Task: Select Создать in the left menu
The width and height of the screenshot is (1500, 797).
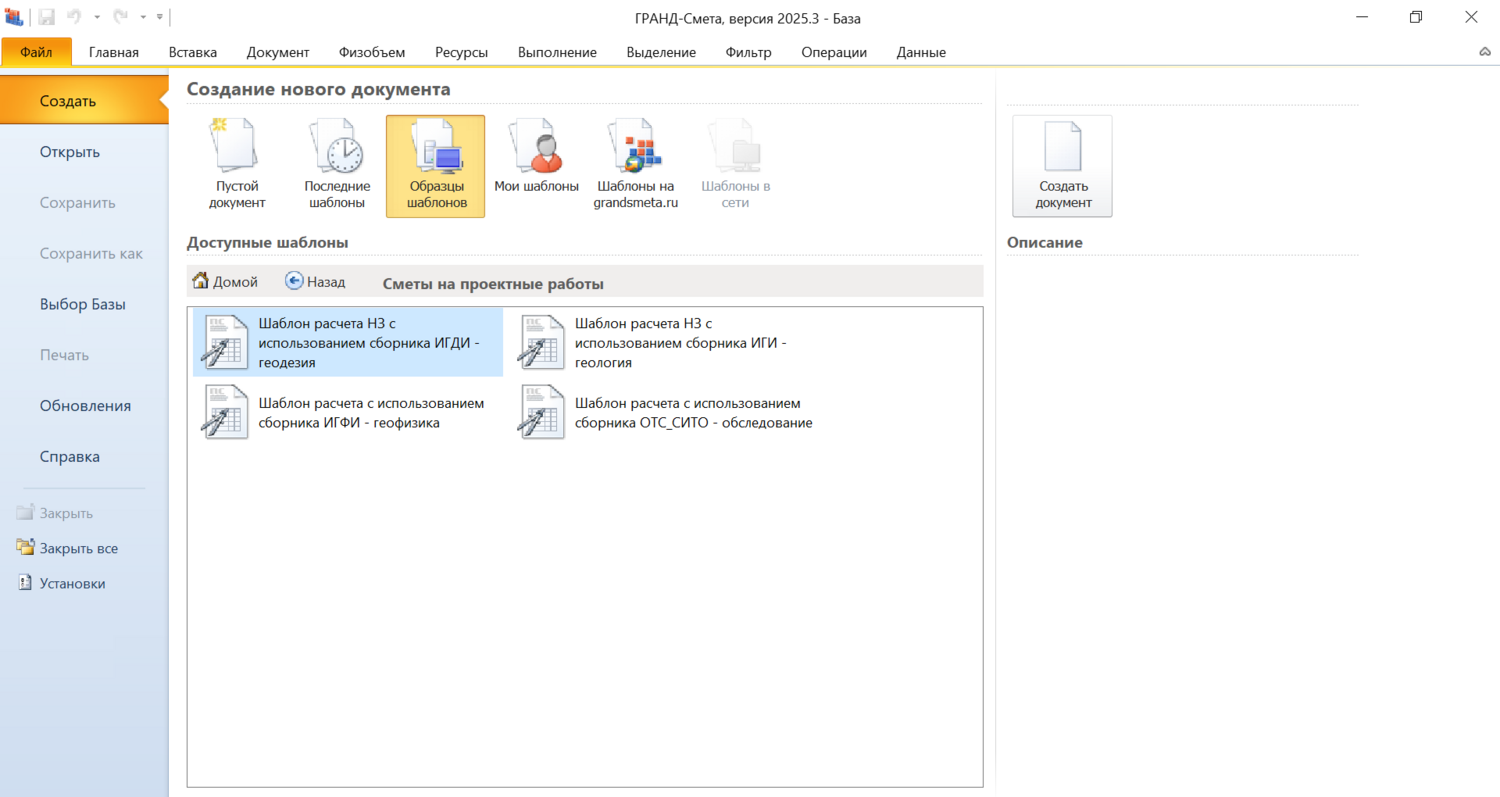Action: pyautogui.click(x=84, y=101)
